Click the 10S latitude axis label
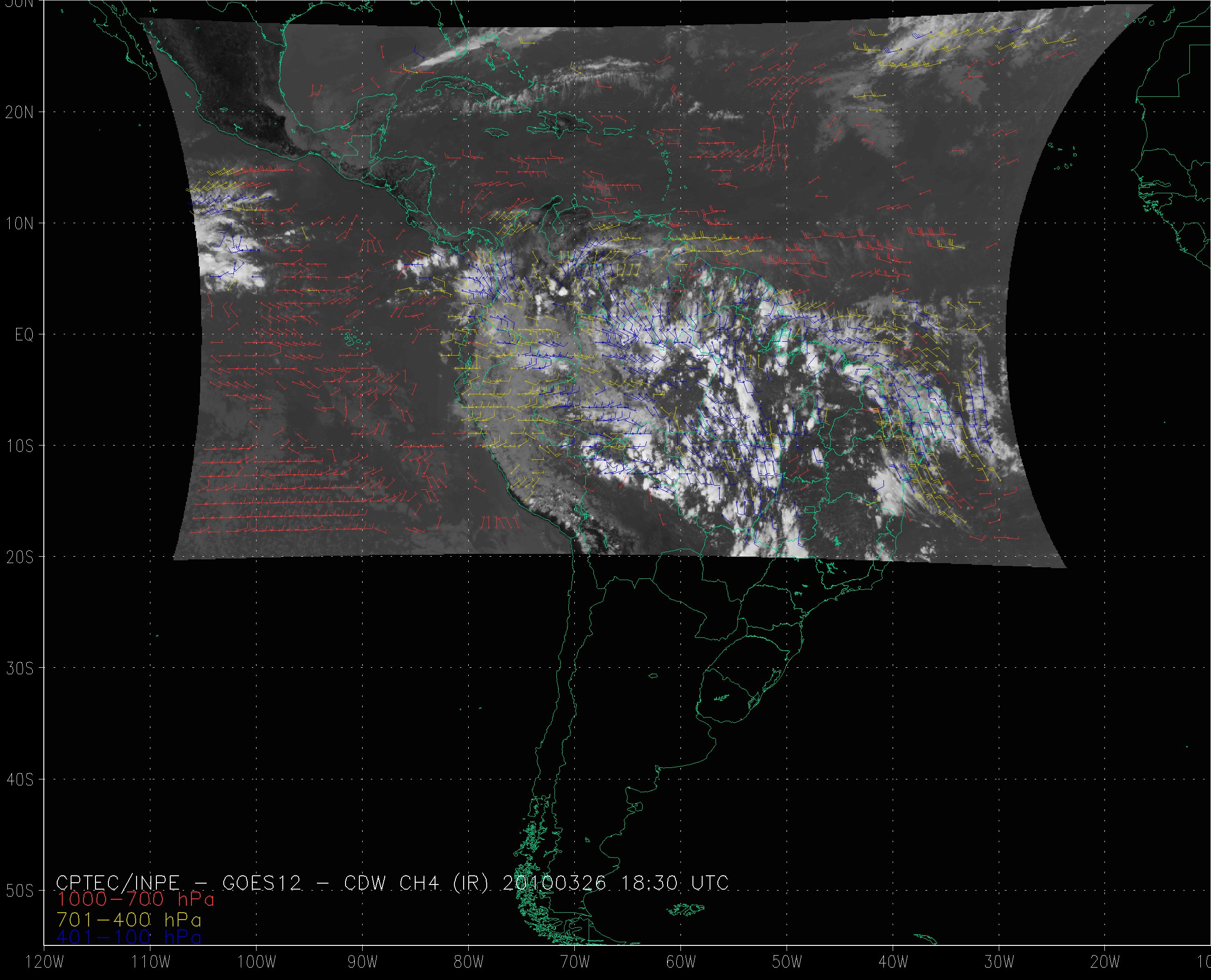 coord(19,446)
